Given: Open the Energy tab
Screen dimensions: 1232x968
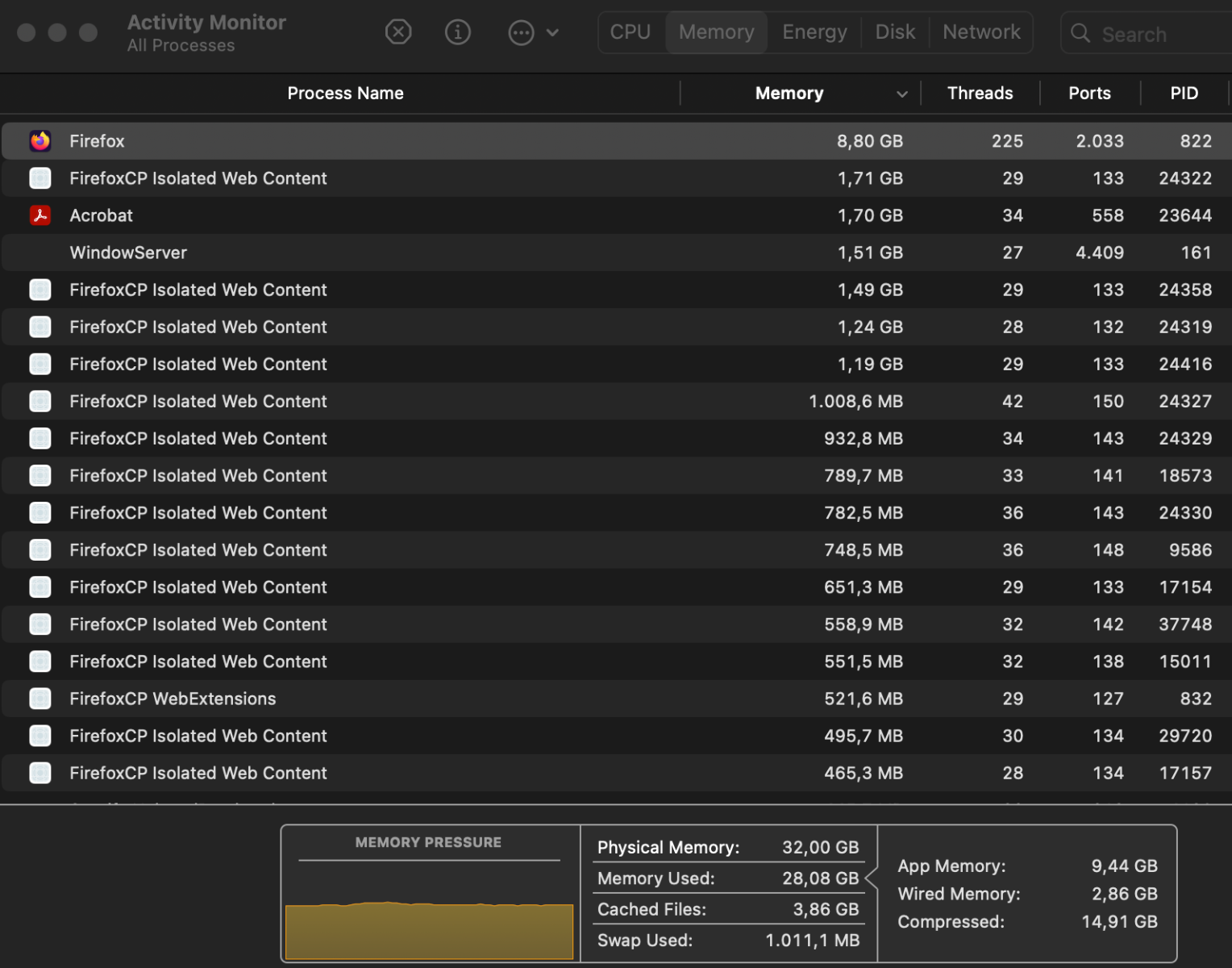Looking at the screenshot, I should click(814, 32).
